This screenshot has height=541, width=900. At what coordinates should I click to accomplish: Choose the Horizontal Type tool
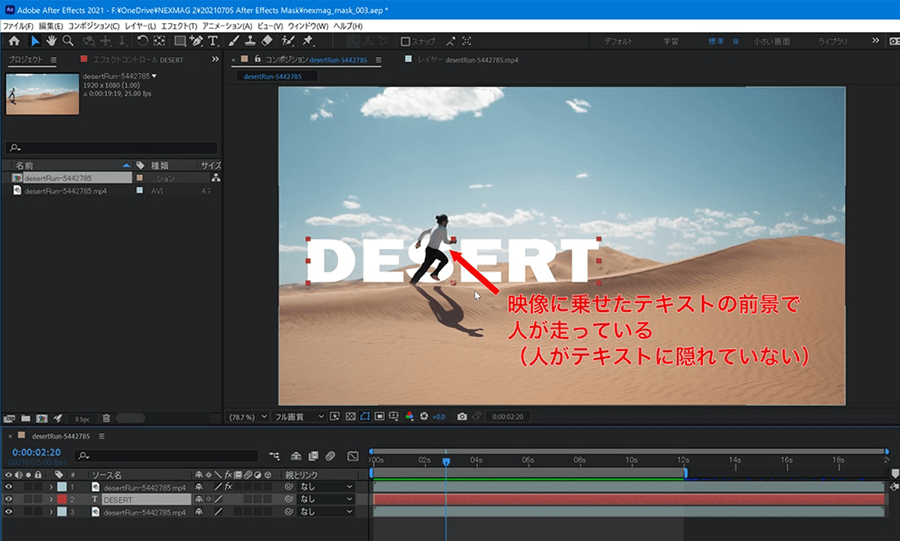click(x=213, y=41)
